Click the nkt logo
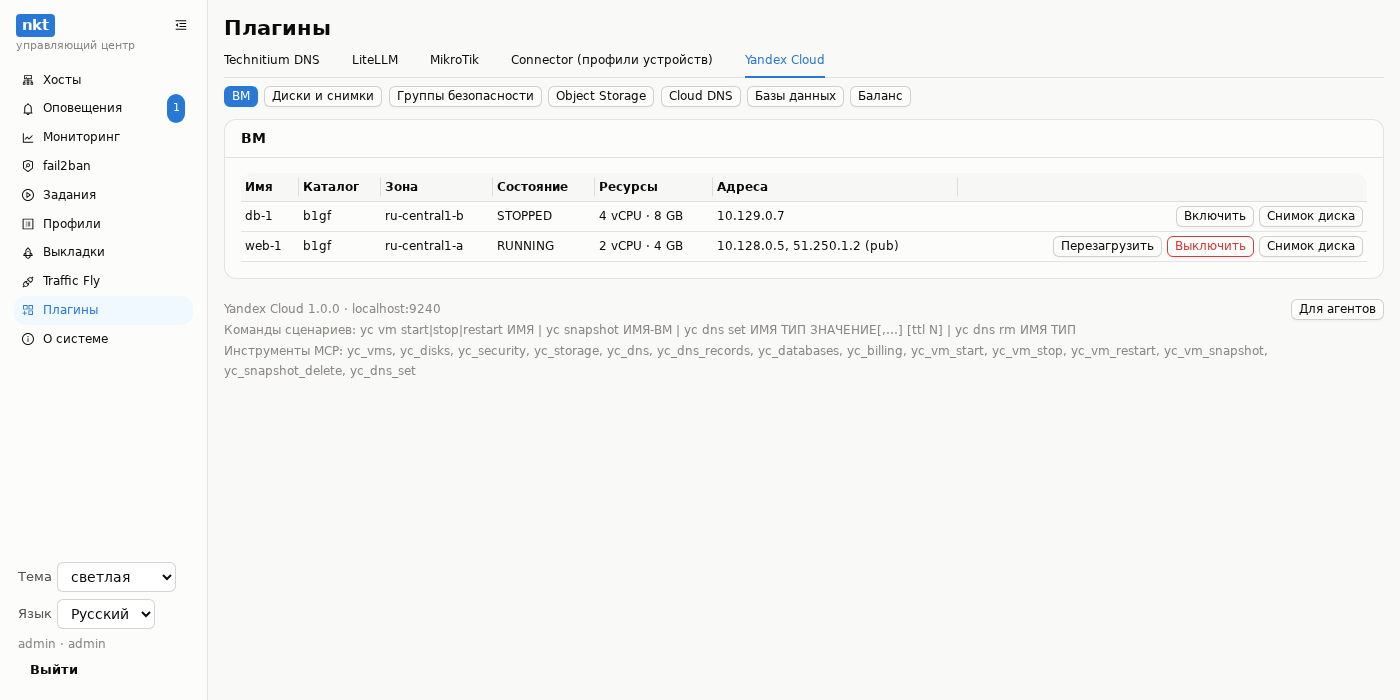 point(35,25)
